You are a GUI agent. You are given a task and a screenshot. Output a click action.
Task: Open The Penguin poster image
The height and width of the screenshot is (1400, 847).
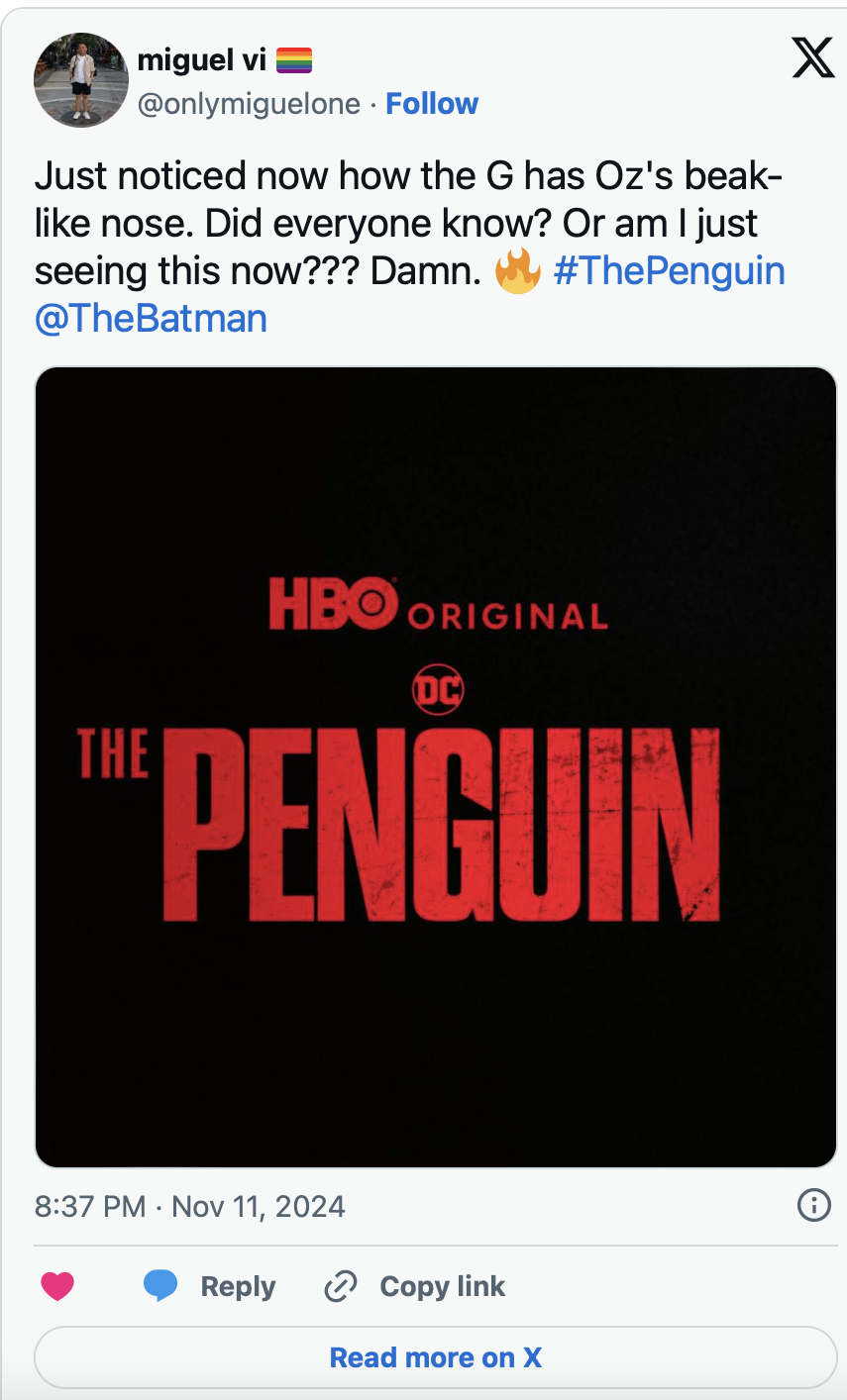point(436,767)
